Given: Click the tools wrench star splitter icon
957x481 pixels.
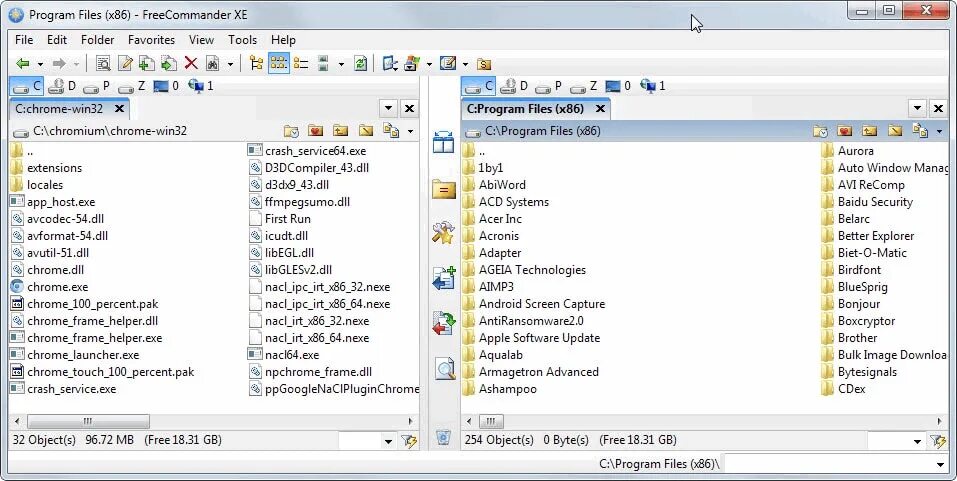Looking at the screenshot, I should 444,233.
